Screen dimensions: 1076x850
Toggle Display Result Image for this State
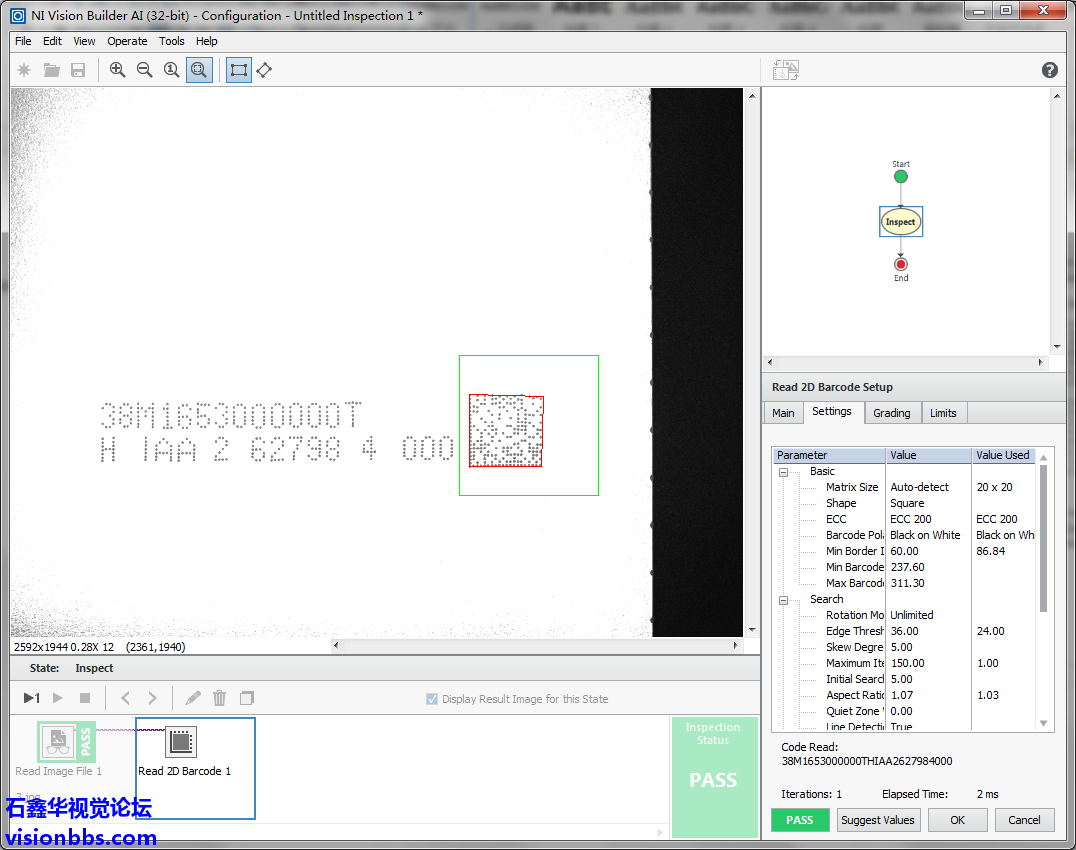pos(432,699)
